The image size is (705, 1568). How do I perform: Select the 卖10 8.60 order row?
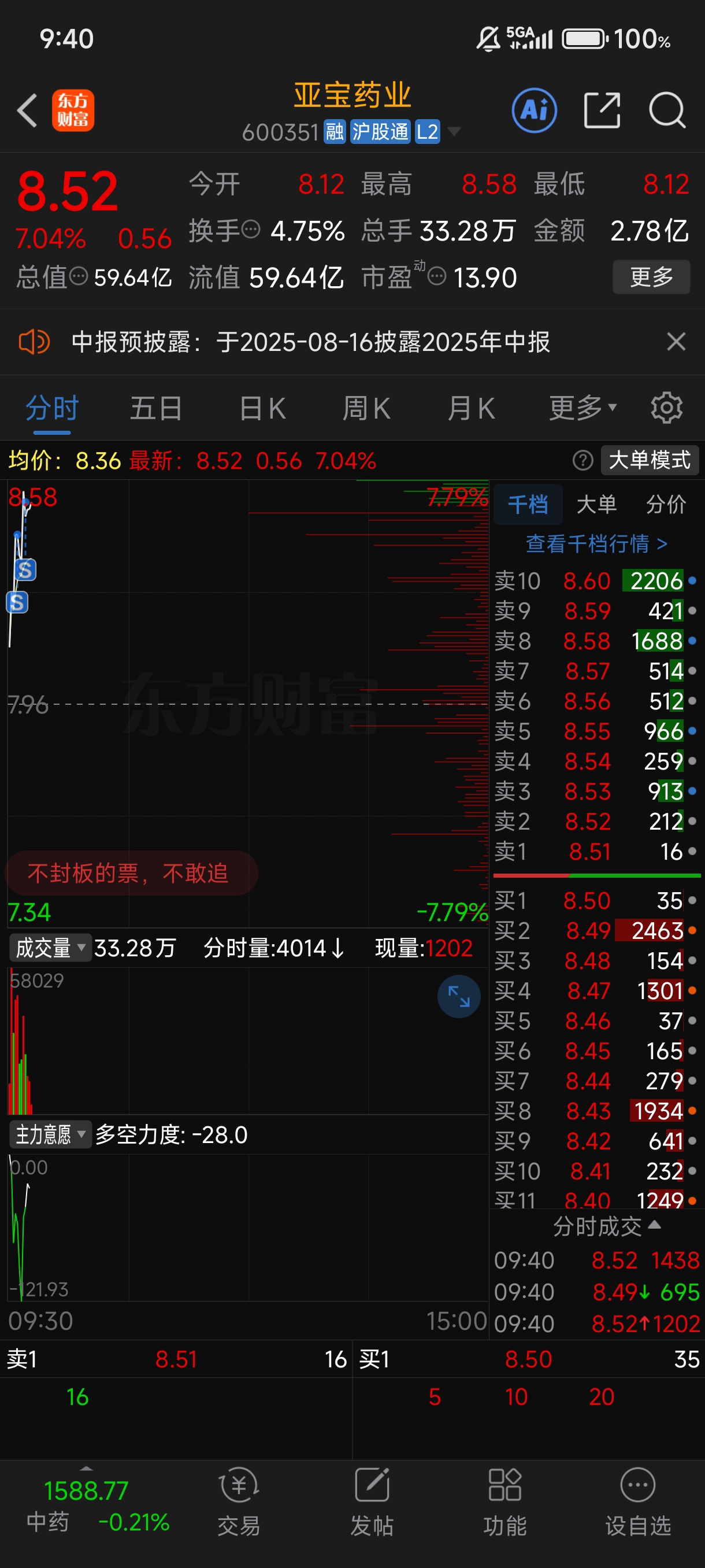pyautogui.click(x=596, y=580)
